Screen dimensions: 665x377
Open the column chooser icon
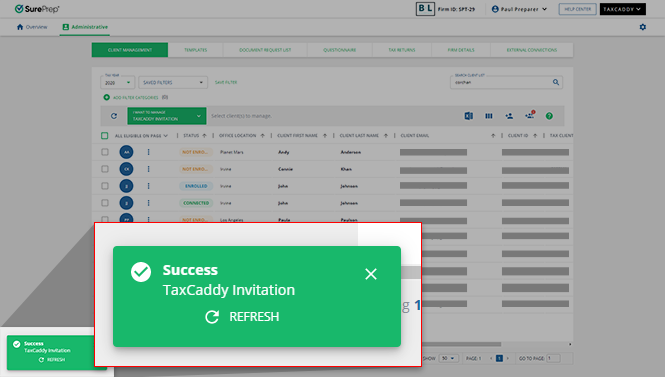point(489,116)
